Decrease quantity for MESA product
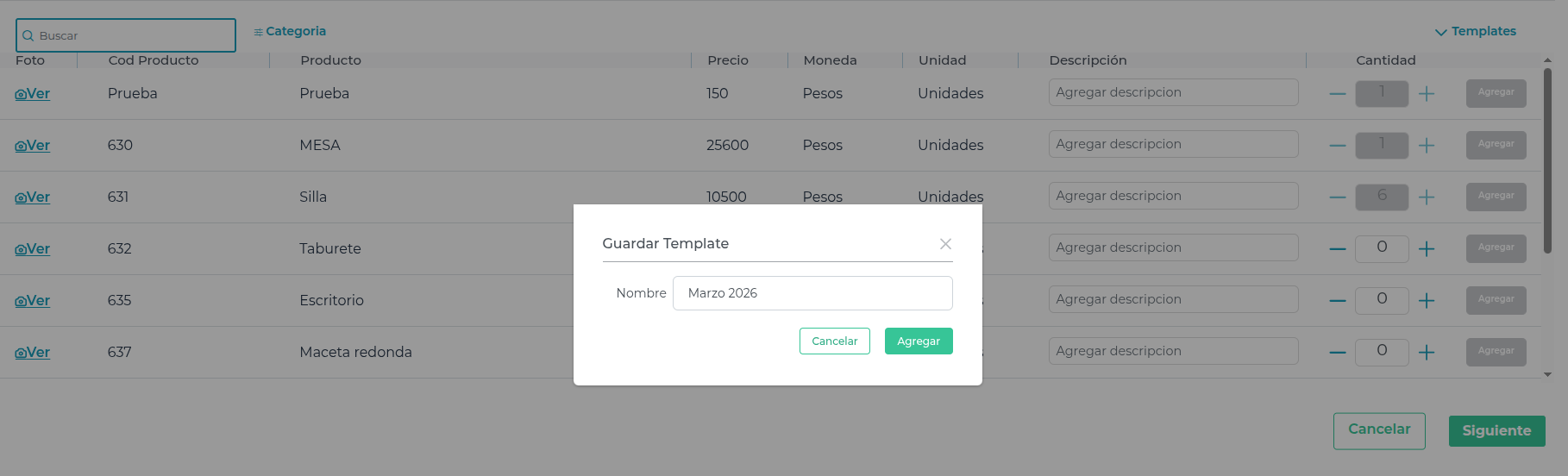The height and width of the screenshot is (476, 1568). coord(1338,146)
